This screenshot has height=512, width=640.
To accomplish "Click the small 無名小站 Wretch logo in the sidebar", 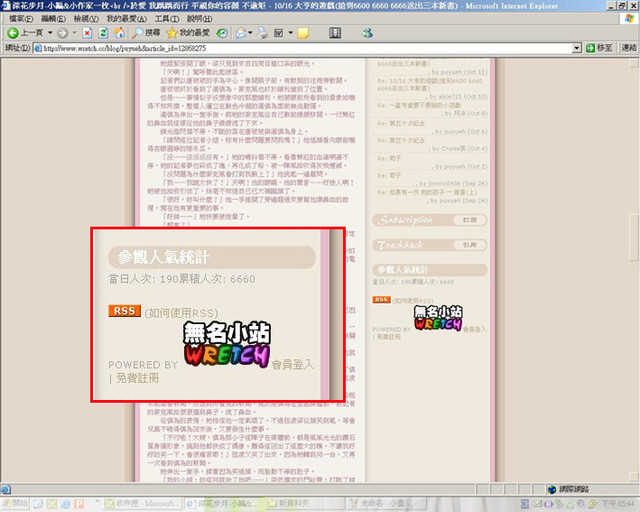I will point(438,318).
